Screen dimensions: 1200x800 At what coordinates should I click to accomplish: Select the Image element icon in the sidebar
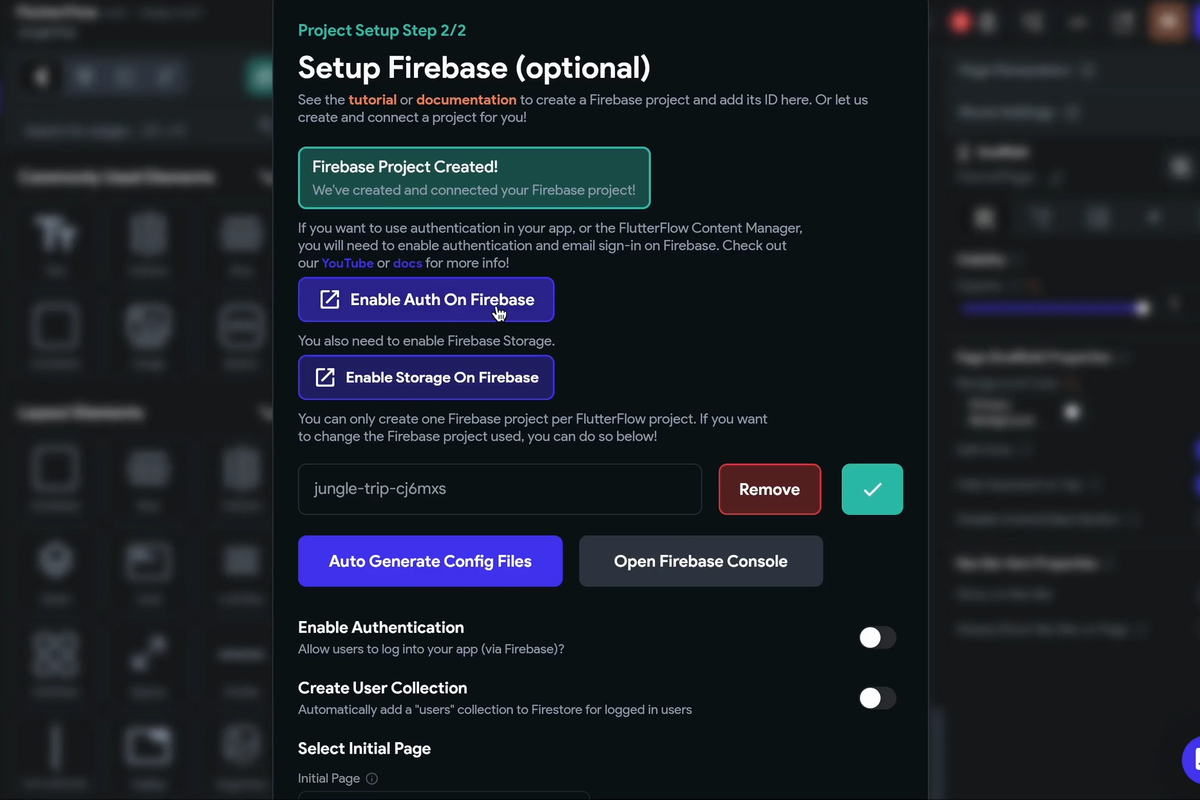(x=148, y=335)
